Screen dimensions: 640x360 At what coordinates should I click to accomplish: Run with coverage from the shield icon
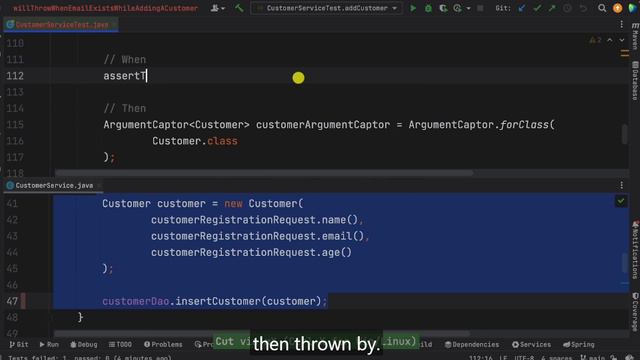[x=443, y=8]
